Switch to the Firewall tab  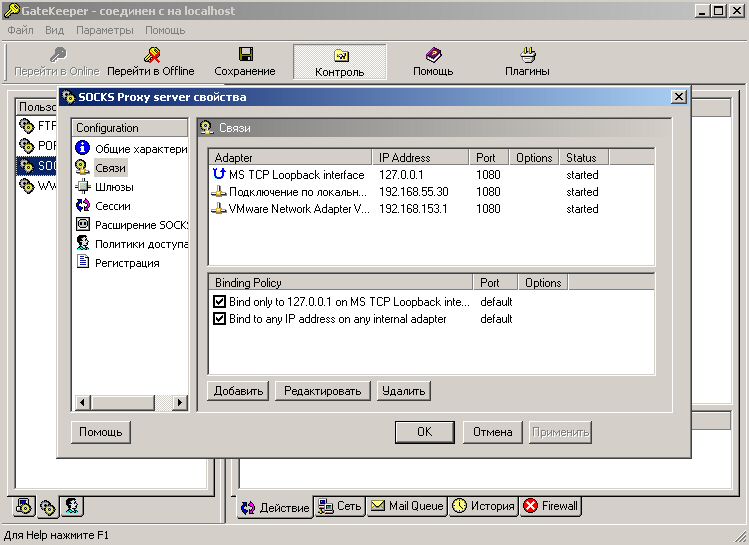pyautogui.click(x=550, y=506)
